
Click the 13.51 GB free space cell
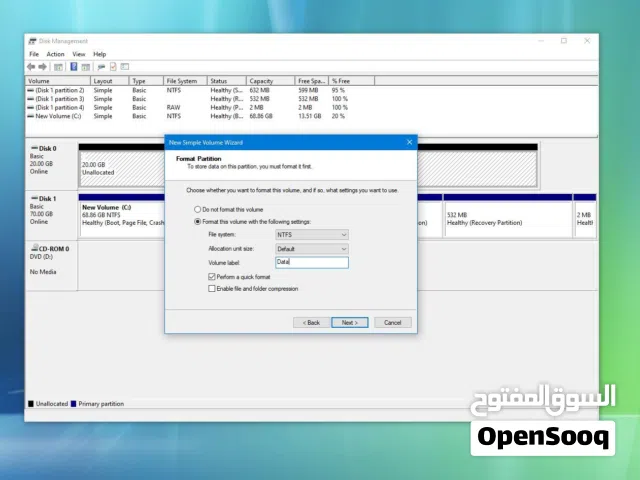309,116
